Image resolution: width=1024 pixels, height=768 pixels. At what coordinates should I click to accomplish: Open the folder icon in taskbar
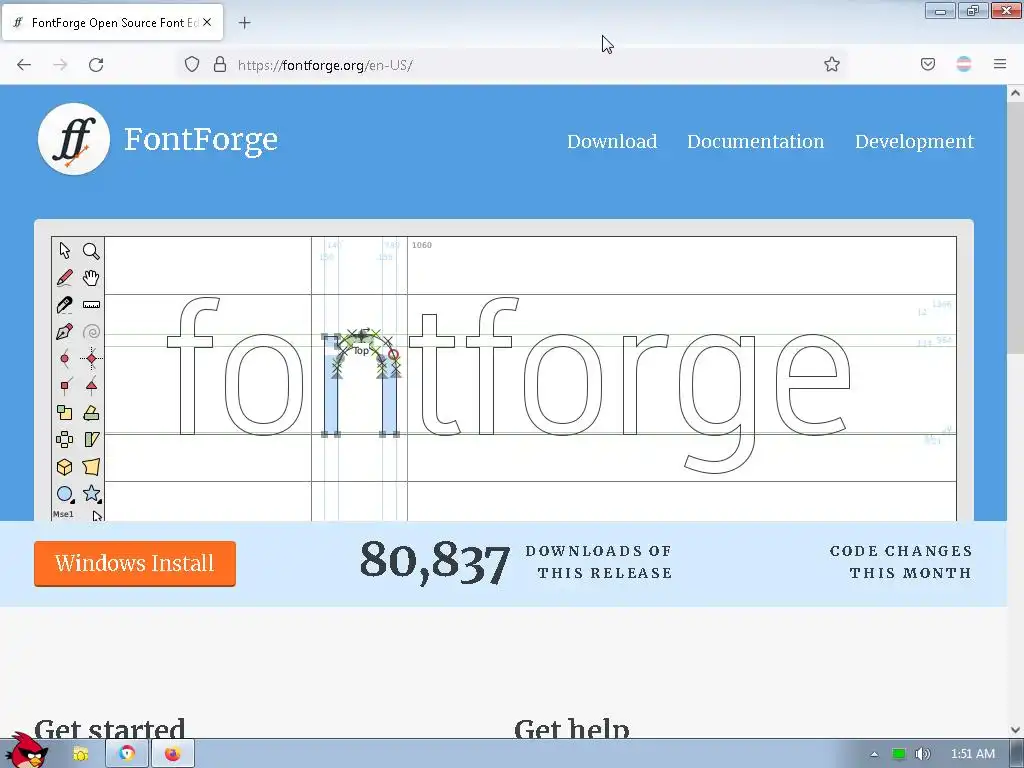pos(81,754)
